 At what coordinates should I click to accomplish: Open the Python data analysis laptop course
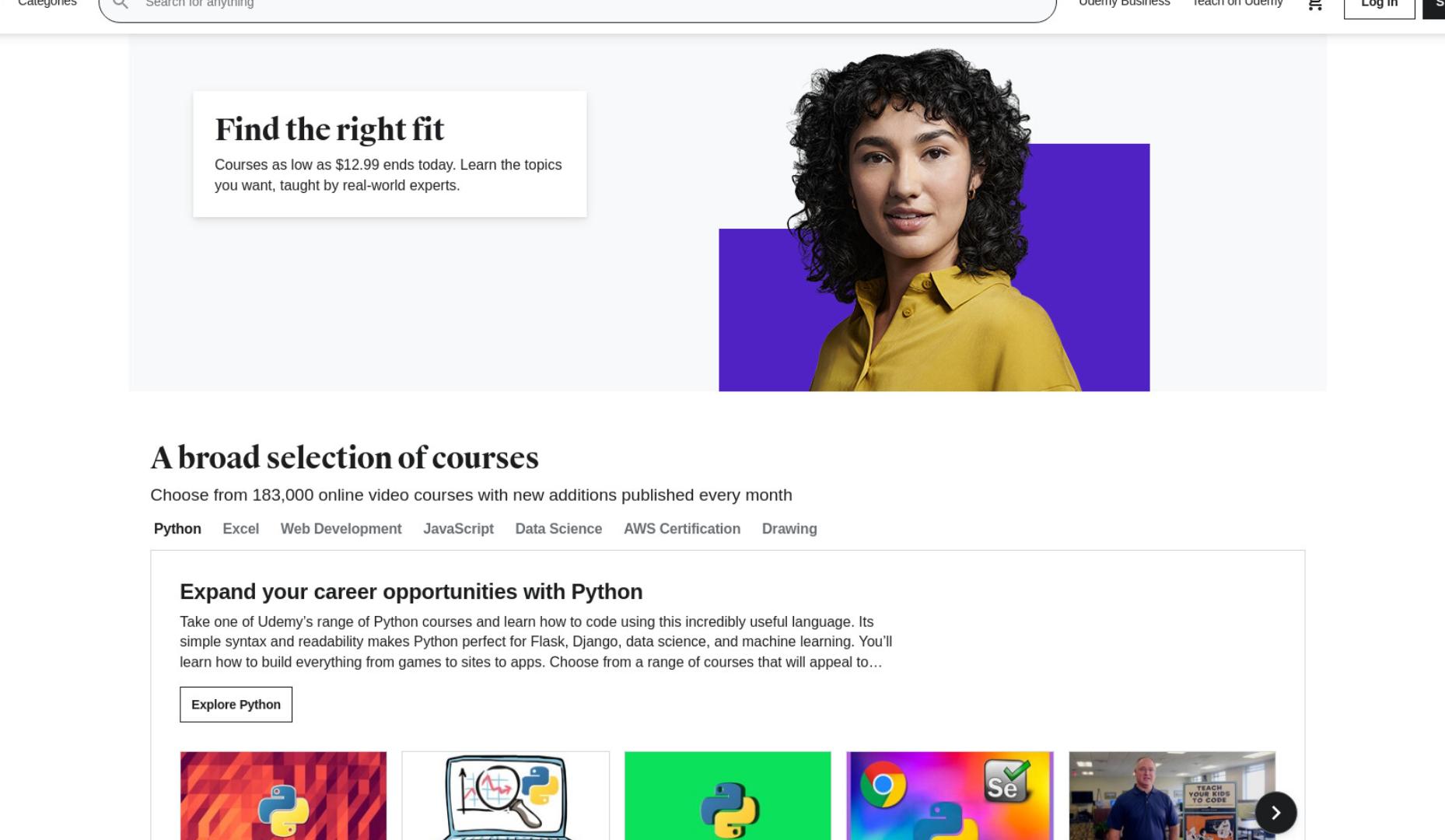tap(506, 796)
